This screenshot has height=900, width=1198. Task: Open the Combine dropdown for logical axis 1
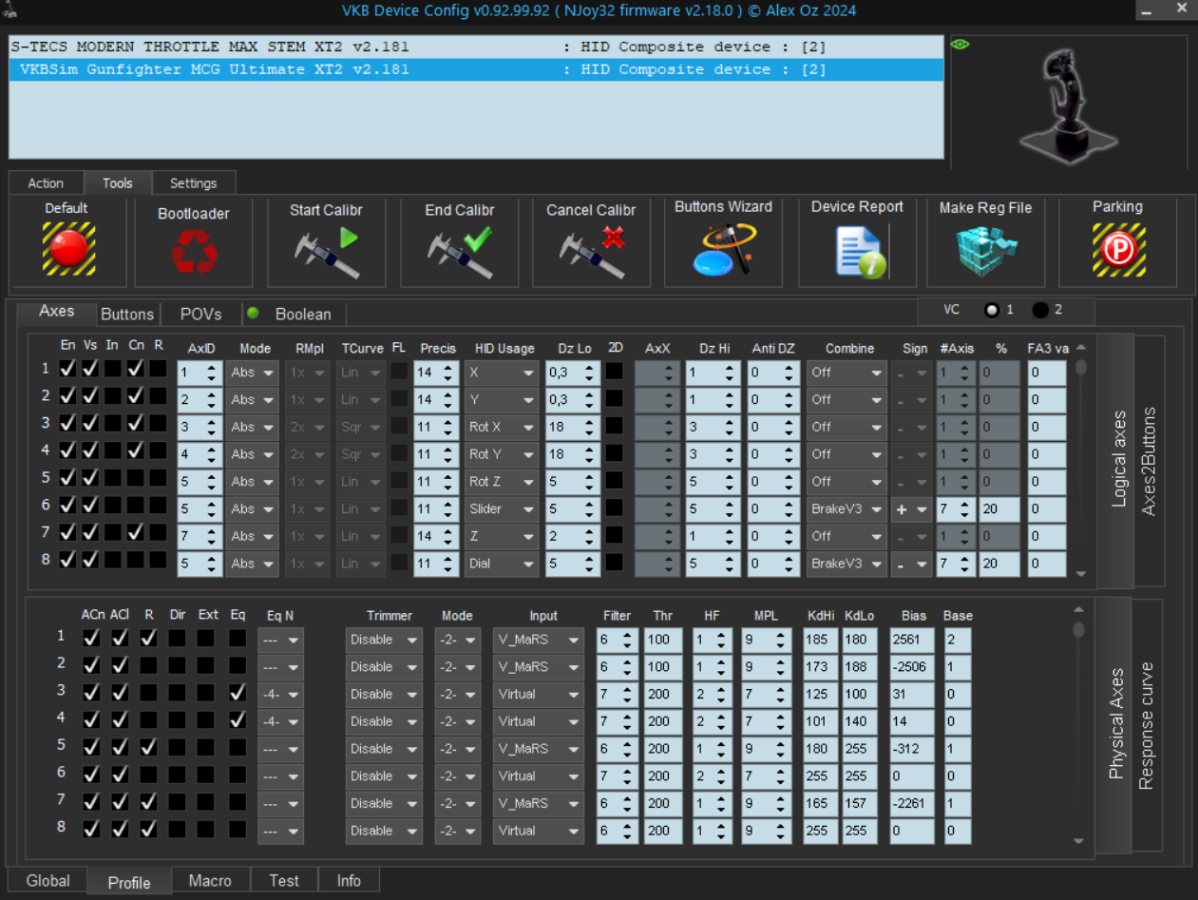846,372
